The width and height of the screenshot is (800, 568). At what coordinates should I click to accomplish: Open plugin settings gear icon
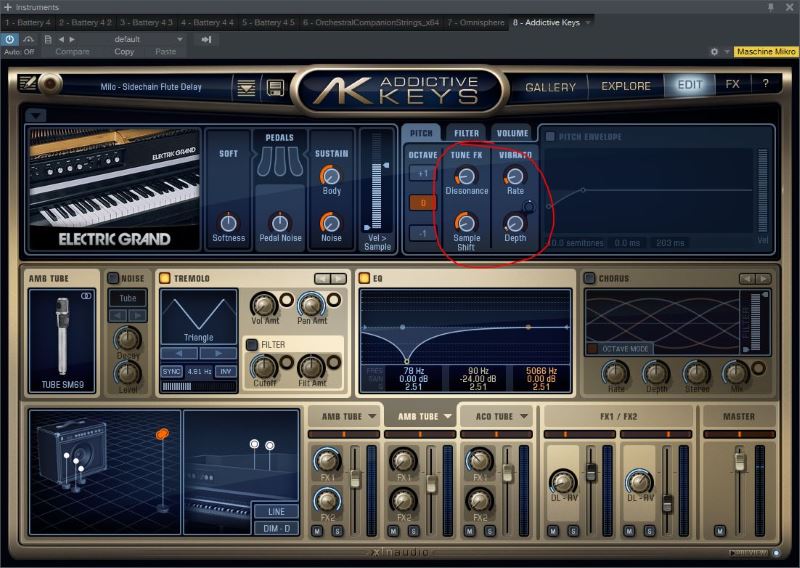(x=714, y=52)
